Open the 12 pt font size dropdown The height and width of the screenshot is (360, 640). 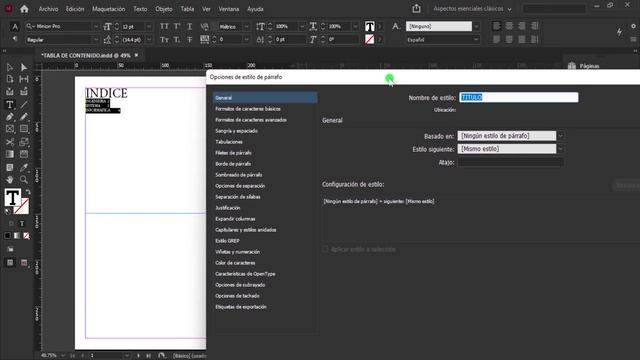pos(149,27)
